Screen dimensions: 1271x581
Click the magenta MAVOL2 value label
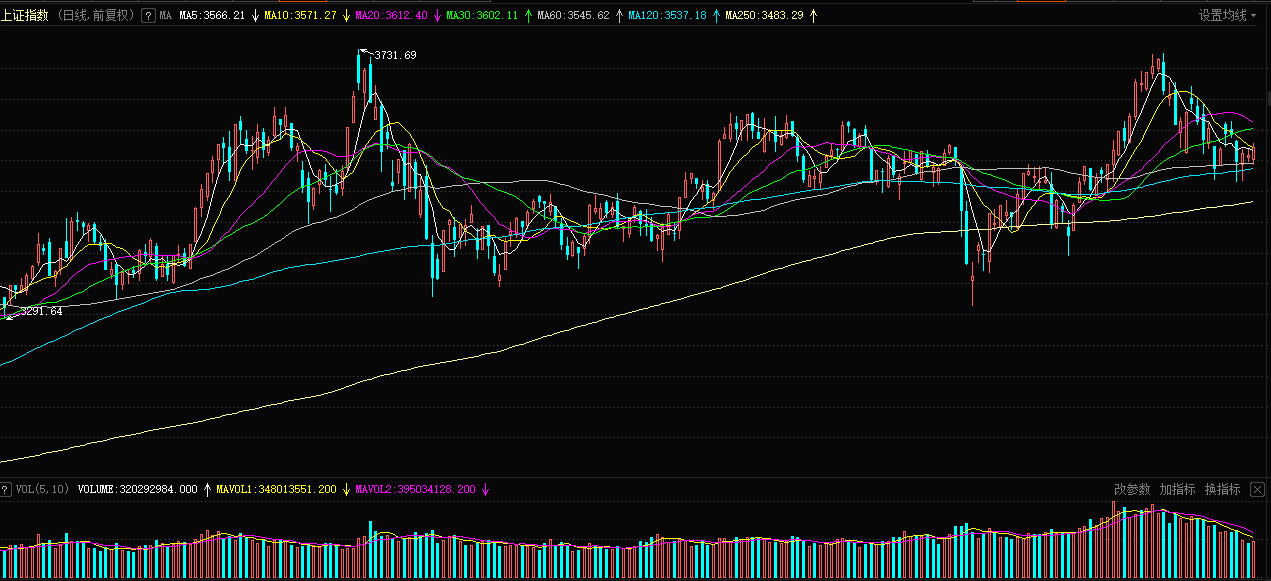click(x=415, y=490)
